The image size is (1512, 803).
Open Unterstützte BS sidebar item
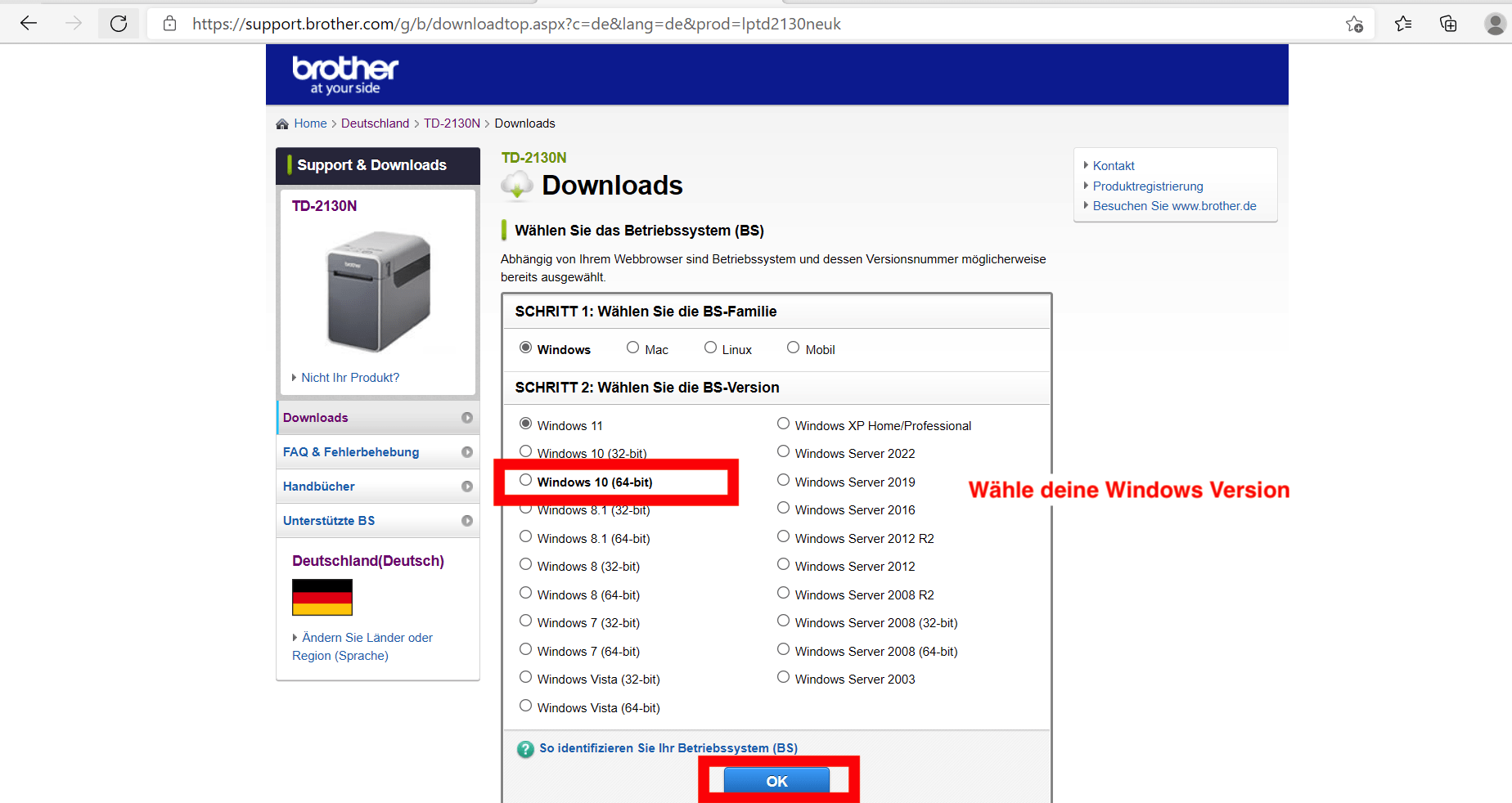pyautogui.click(x=378, y=521)
